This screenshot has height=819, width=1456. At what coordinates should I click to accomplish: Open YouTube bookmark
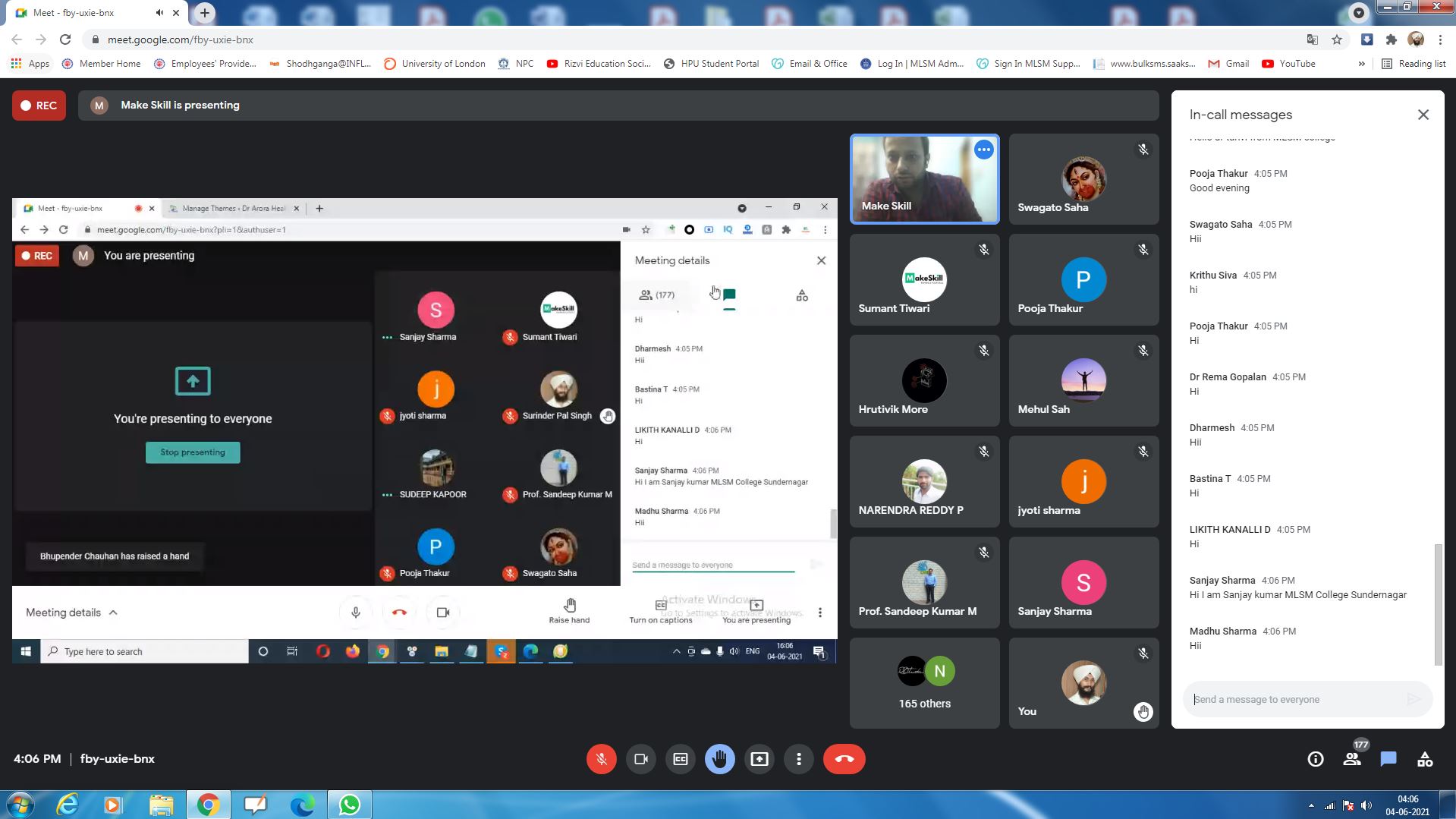click(x=1288, y=64)
